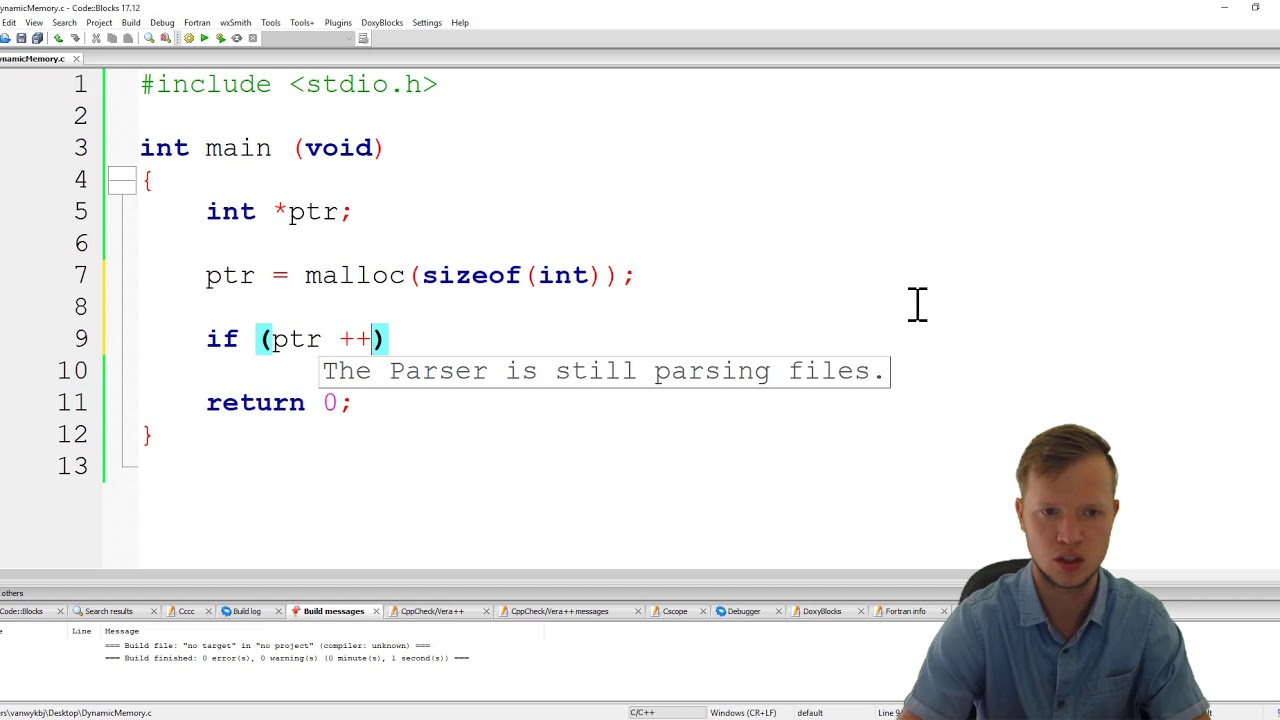Click the Save all files icon
The width and height of the screenshot is (1280, 720).
coord(37,38)
